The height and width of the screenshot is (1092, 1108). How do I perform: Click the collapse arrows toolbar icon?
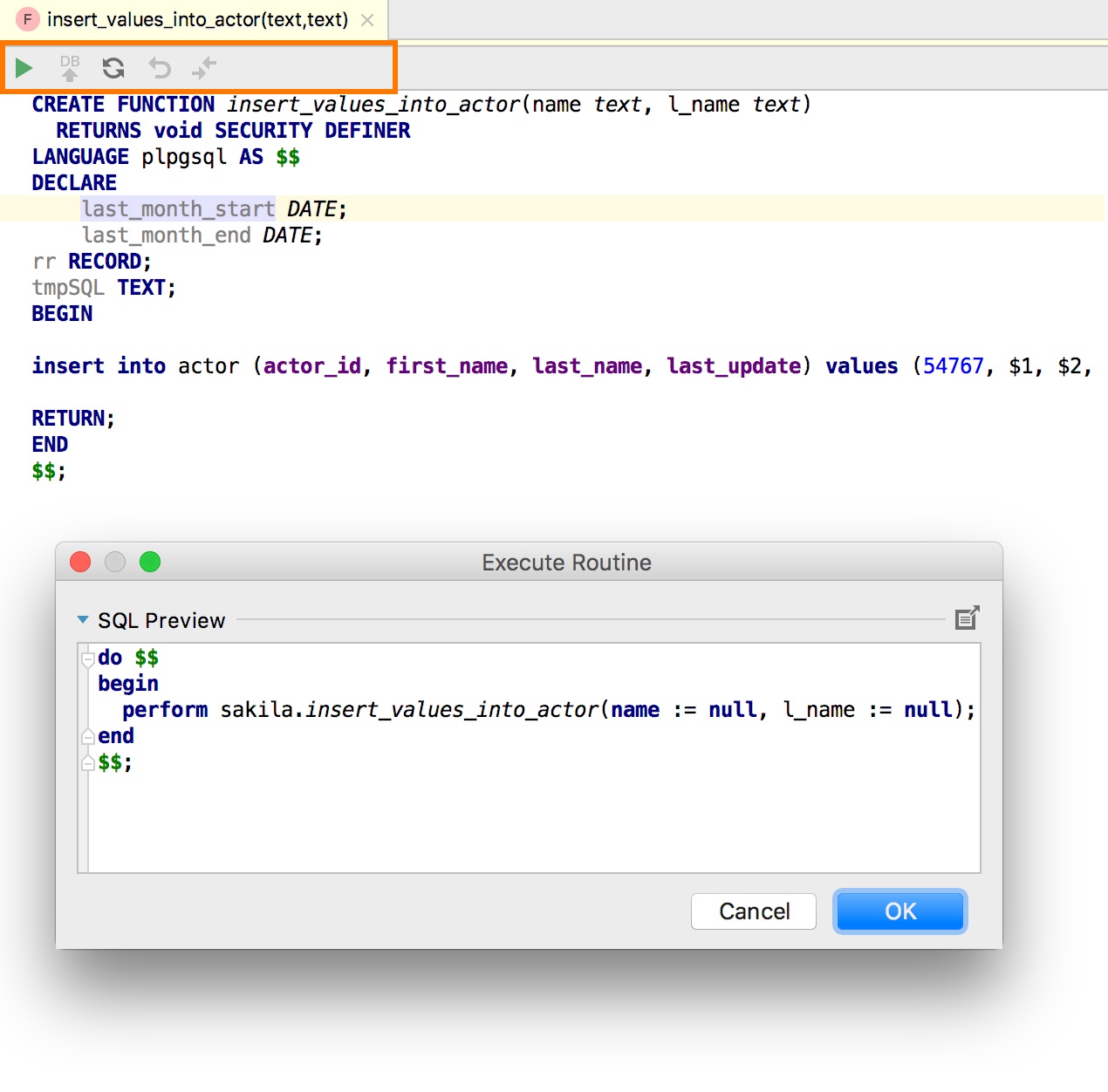pos(204,68)
